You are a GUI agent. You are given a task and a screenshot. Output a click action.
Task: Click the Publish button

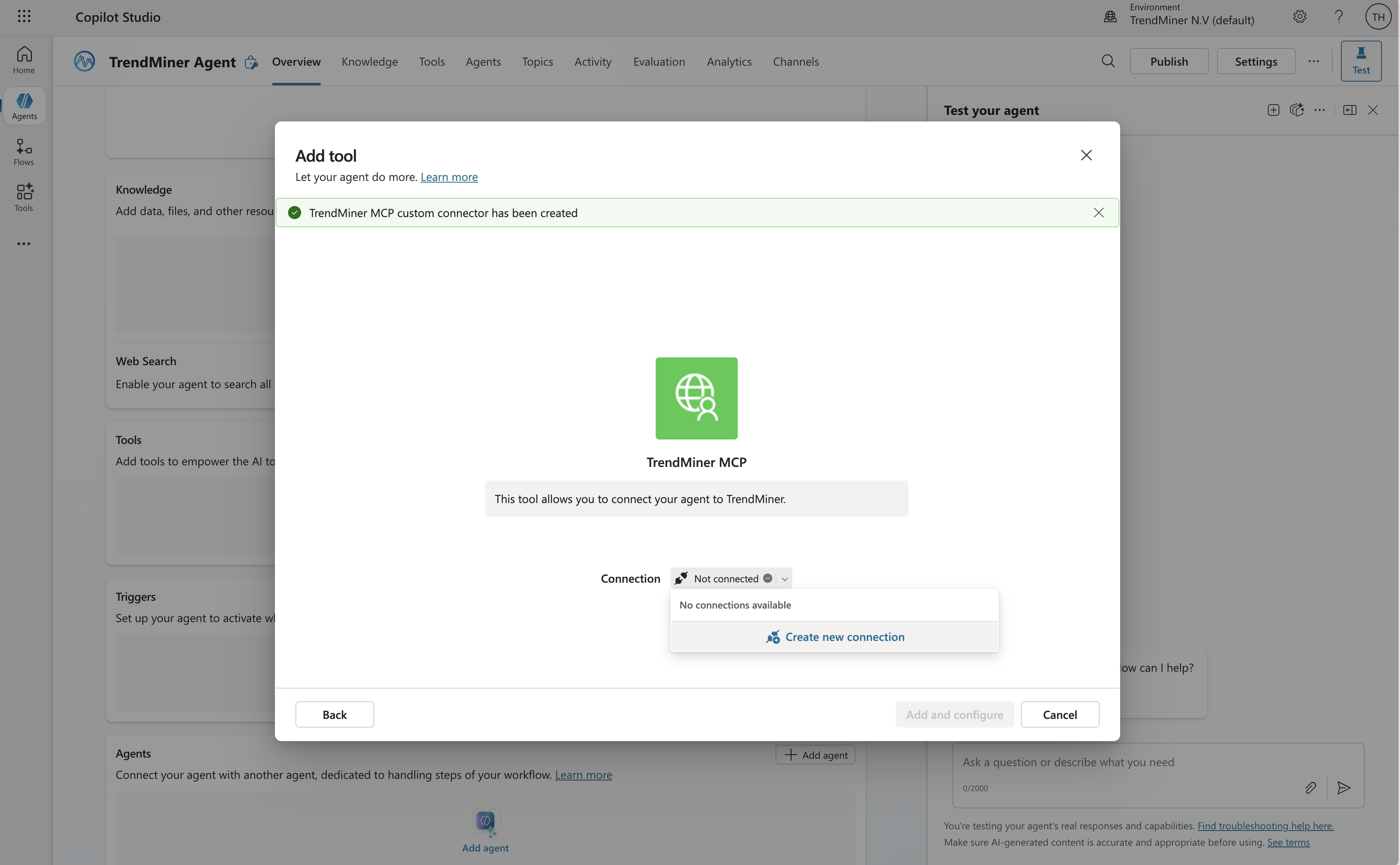[1169, 61]
